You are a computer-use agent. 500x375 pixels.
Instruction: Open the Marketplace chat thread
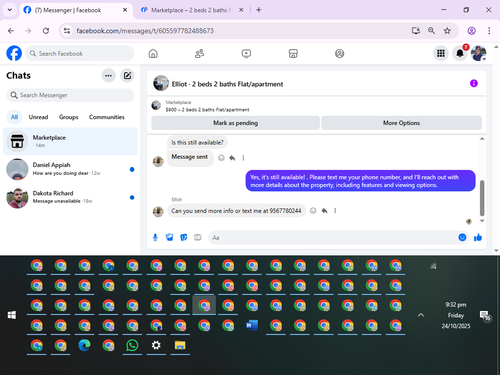[70, 141]
